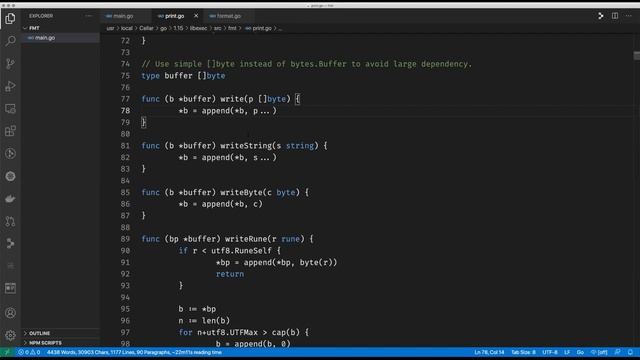This screenshot has height=360, width=640.
Task: Click 'usr' breadcrumb segment
Action: (111, 29)
